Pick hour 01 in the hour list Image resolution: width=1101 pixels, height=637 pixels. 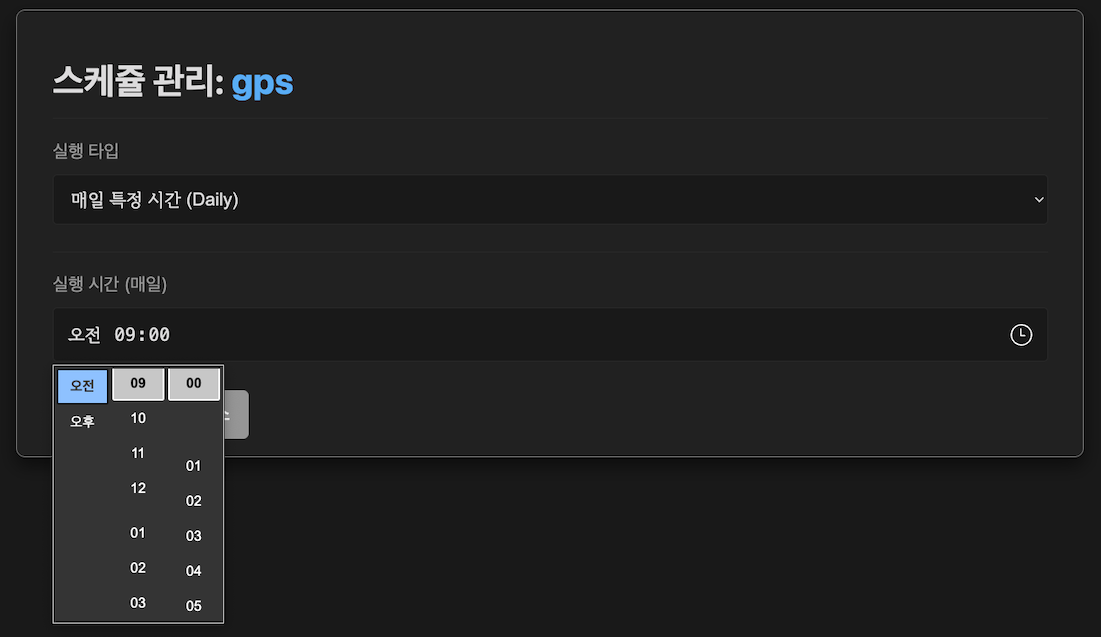(x=137, y=533)
